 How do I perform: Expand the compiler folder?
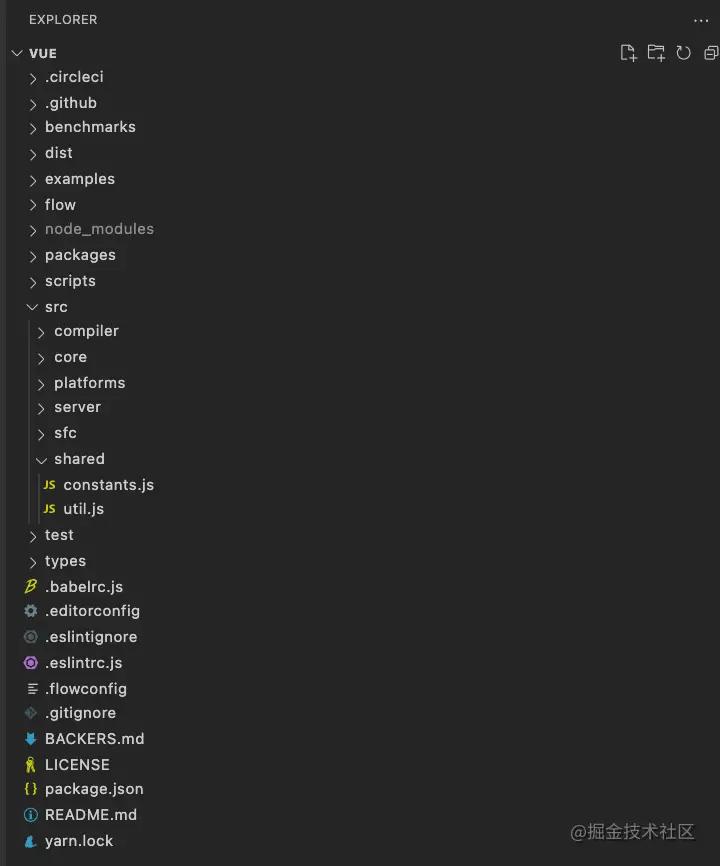(42, 331)
